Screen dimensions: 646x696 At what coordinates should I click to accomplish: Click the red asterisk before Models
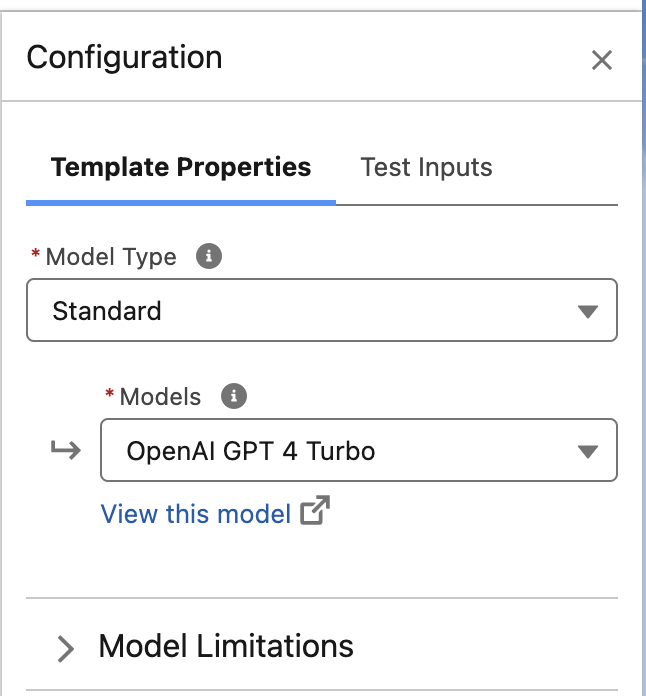110,395
